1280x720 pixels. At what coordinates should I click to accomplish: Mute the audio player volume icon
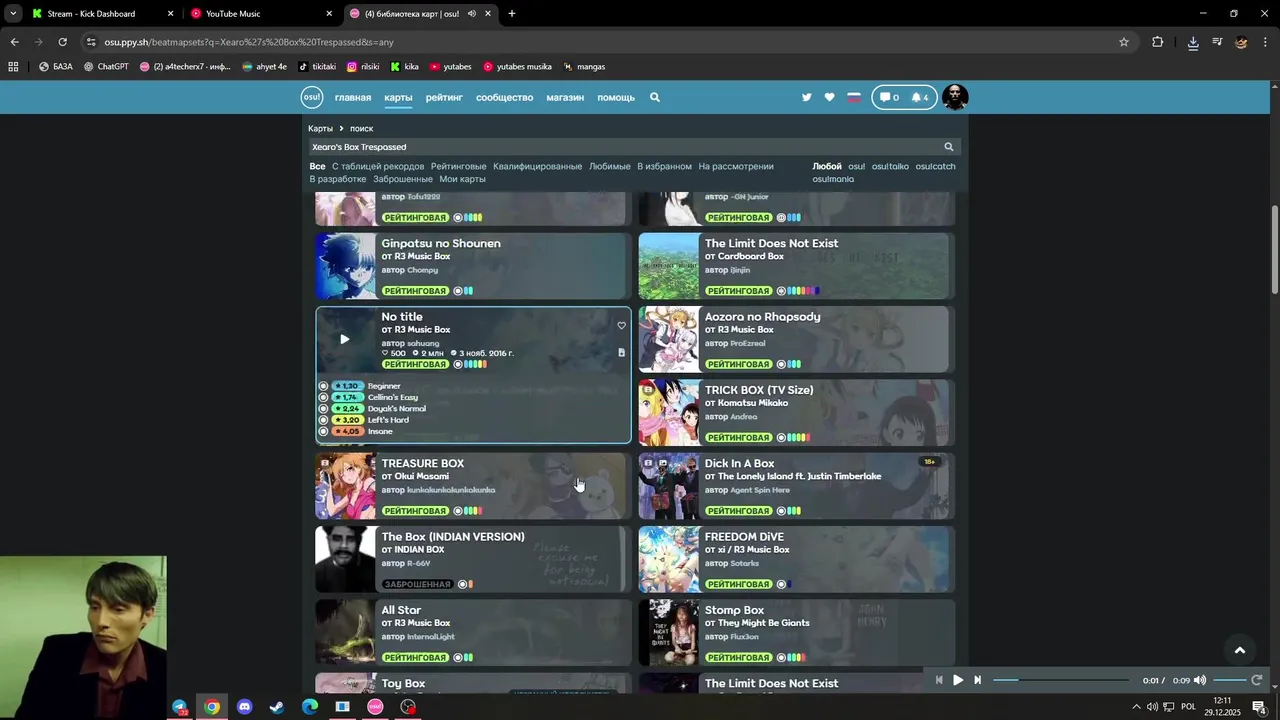pyautogui.click(x=1200, y=680)
